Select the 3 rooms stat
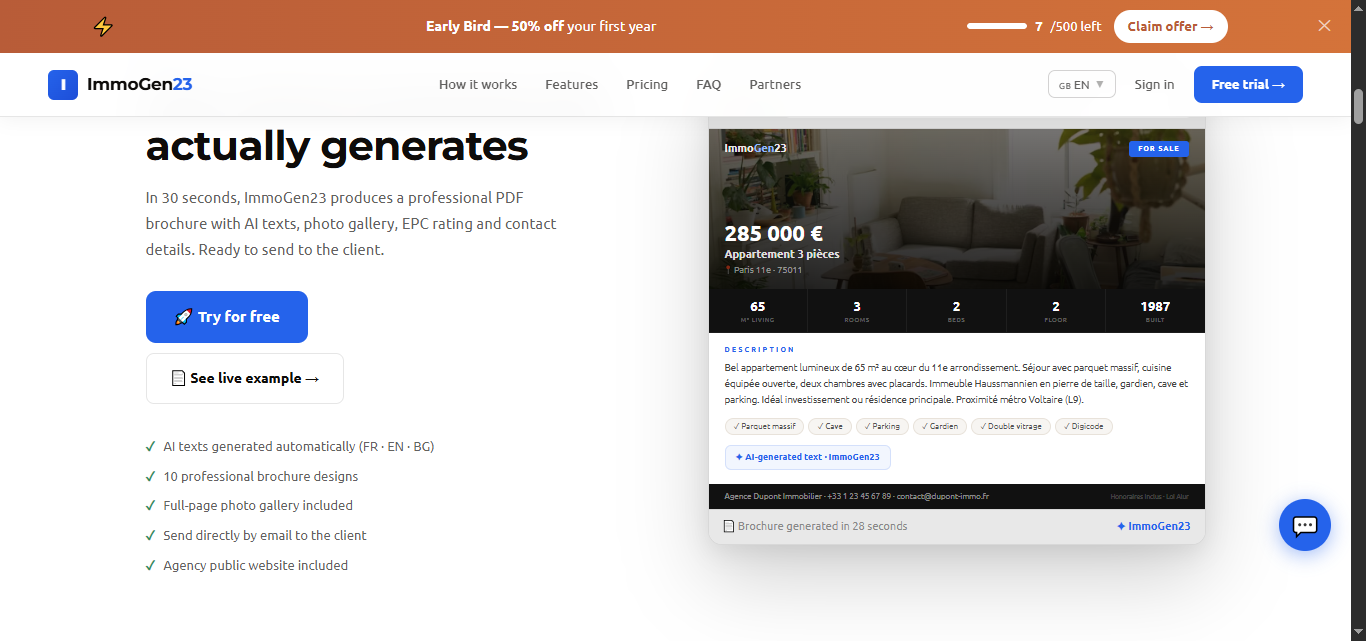1366x641 pixels. [x=857, y=311]
